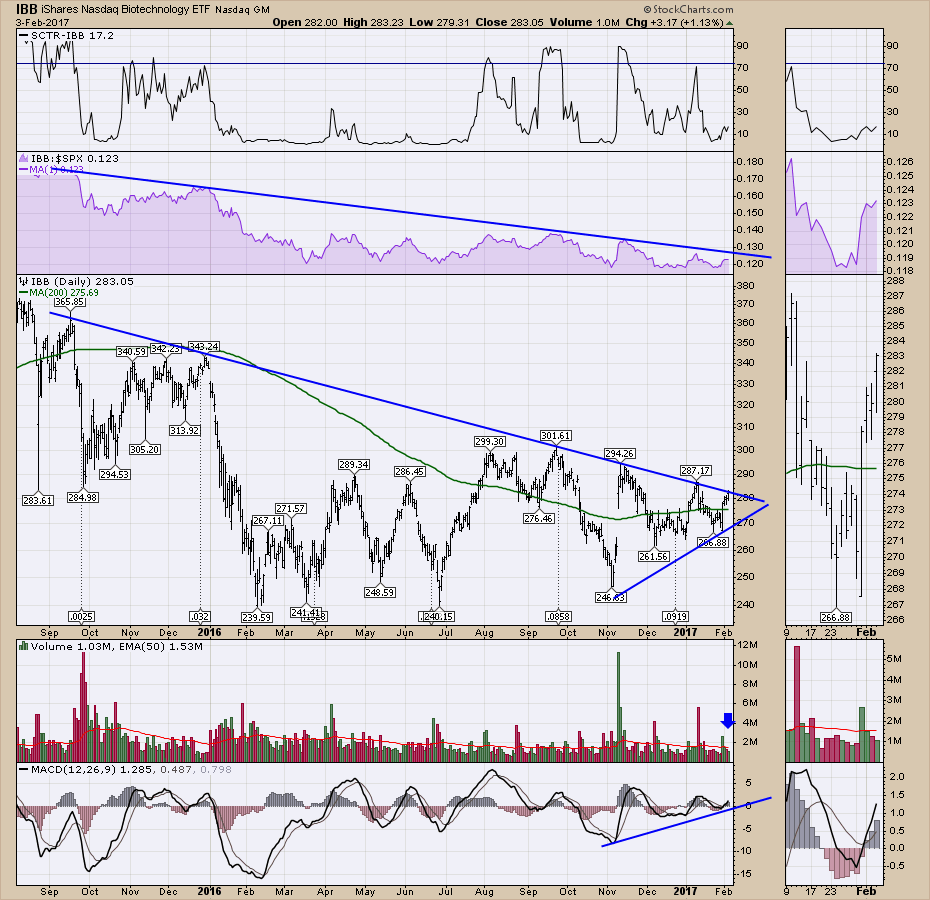Image resolution: width=930 pixels, height=900 pixels.
Task: Click the 286.45 peak price label
Action: pyautogui.click(x=410, y=472)
